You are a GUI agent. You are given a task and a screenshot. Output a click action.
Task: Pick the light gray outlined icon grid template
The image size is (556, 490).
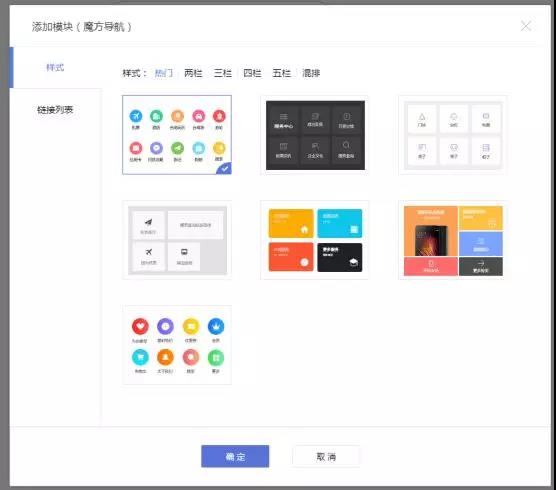pos(453,135)
